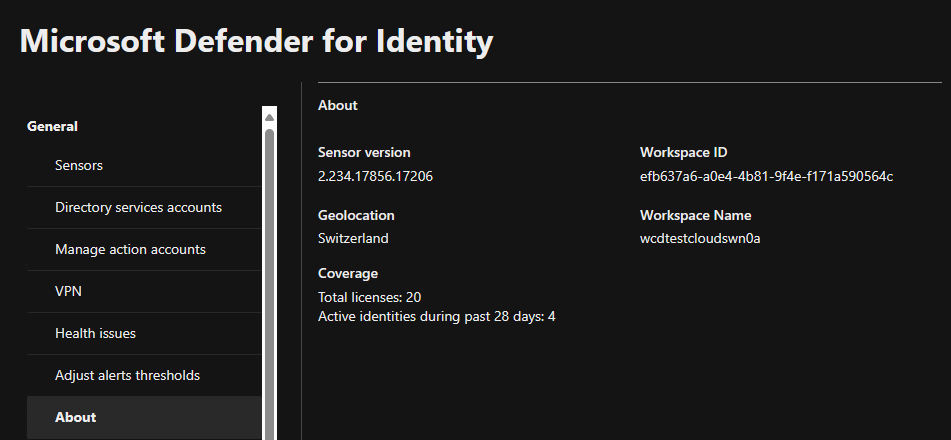Image resolution: width=951 pixels, height=440 pixels.
Task: Click the About heading in content pane
Action: 338,106
